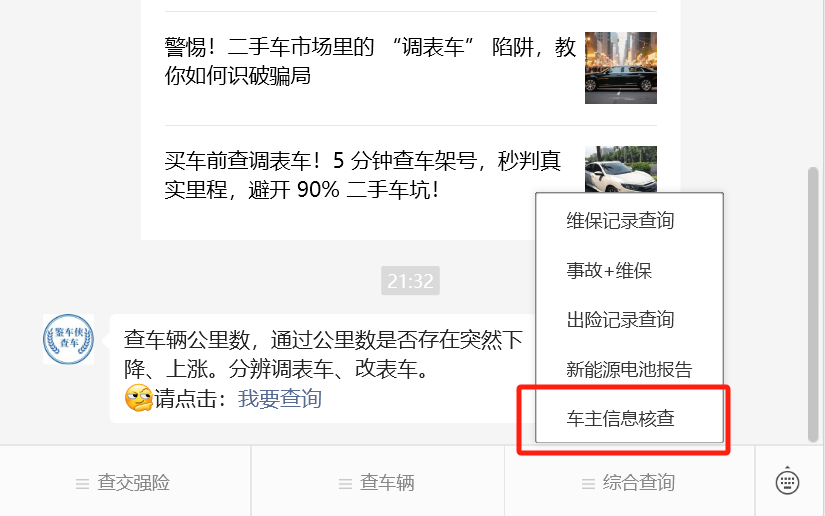825x516 pixels.
Task: Click the hamburger icon beside 查车辆
Action: (345, 483)
